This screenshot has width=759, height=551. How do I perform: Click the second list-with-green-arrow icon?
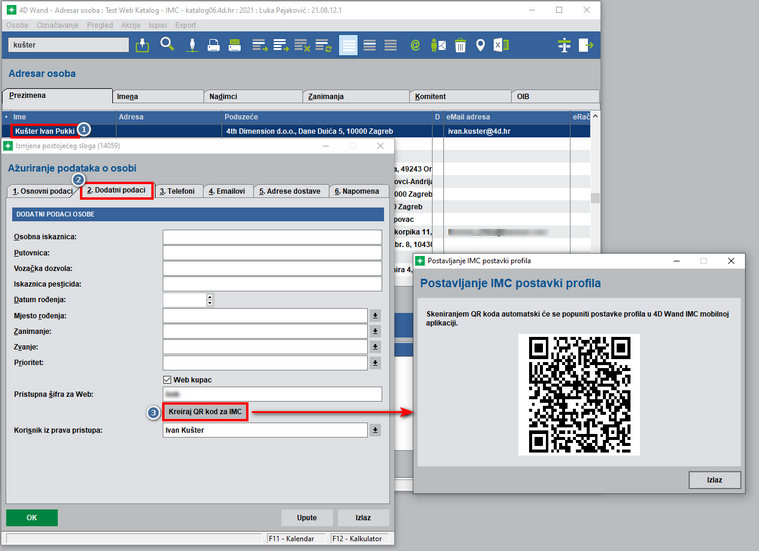(x=281, y=46)
